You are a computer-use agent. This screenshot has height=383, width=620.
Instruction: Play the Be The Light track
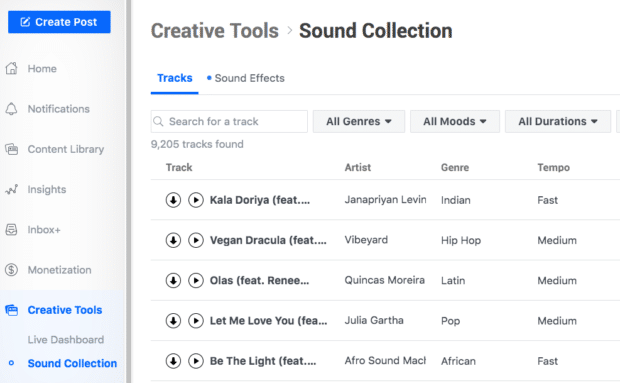(196, 361)
